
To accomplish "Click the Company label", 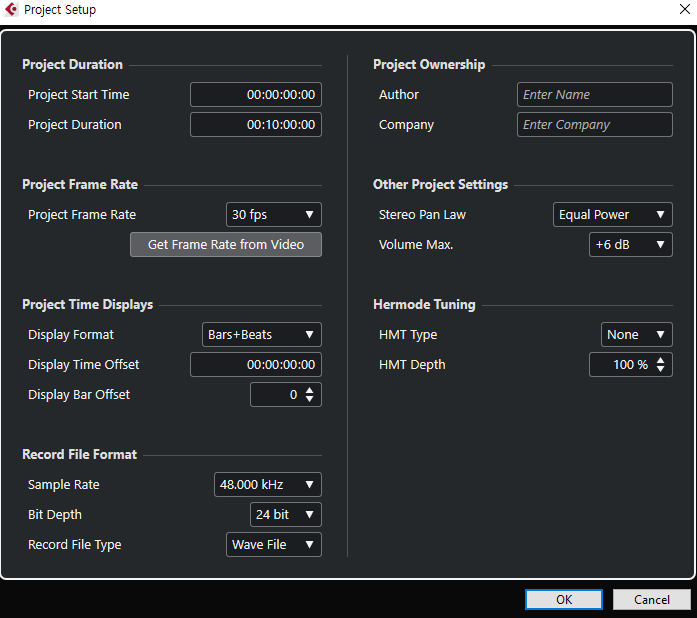I will pos(406,125).
